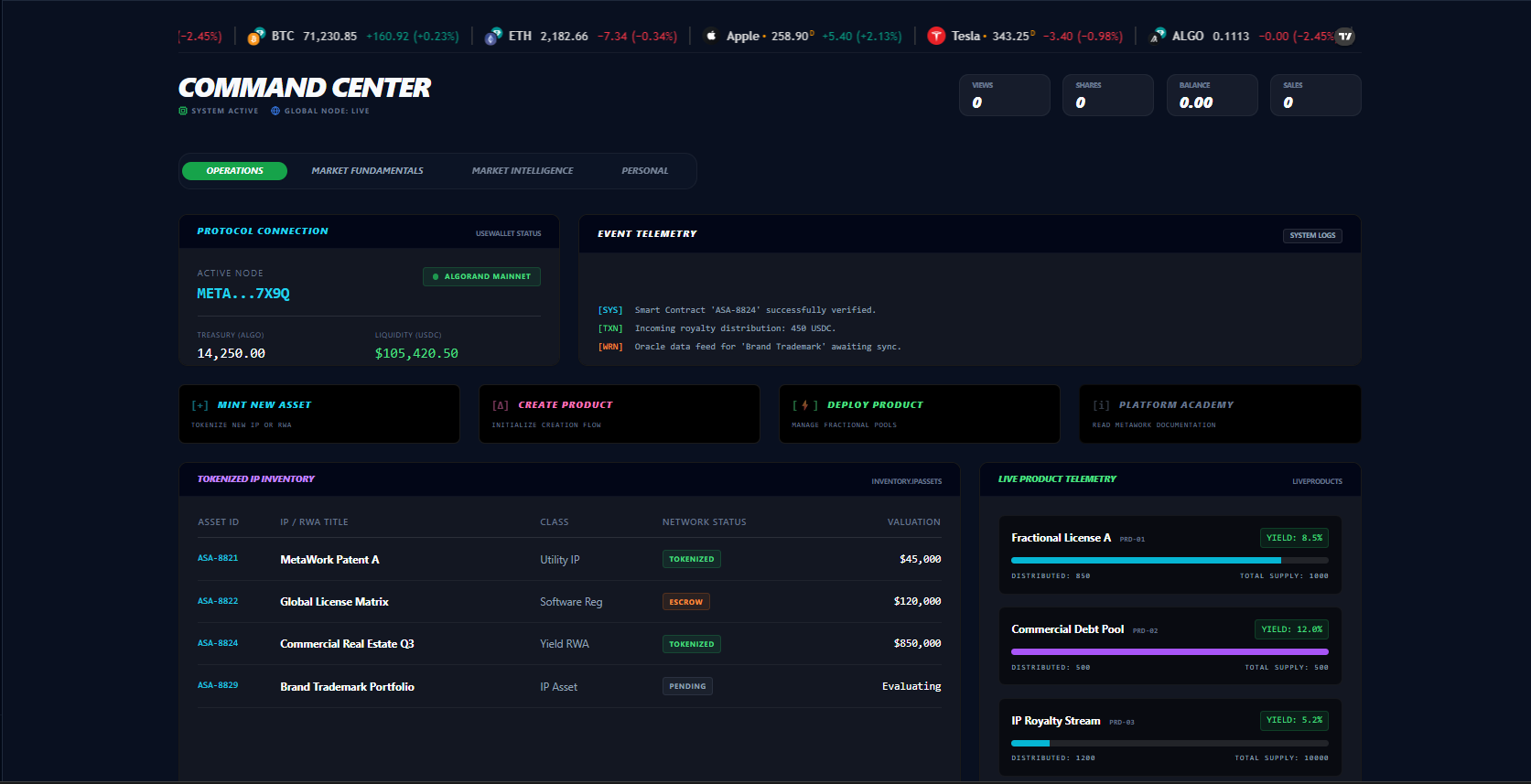This screenshot has width=1531, height=784.
Task: Select Commercial Real Estate Q3 title
Action: (x=347, y=644)
